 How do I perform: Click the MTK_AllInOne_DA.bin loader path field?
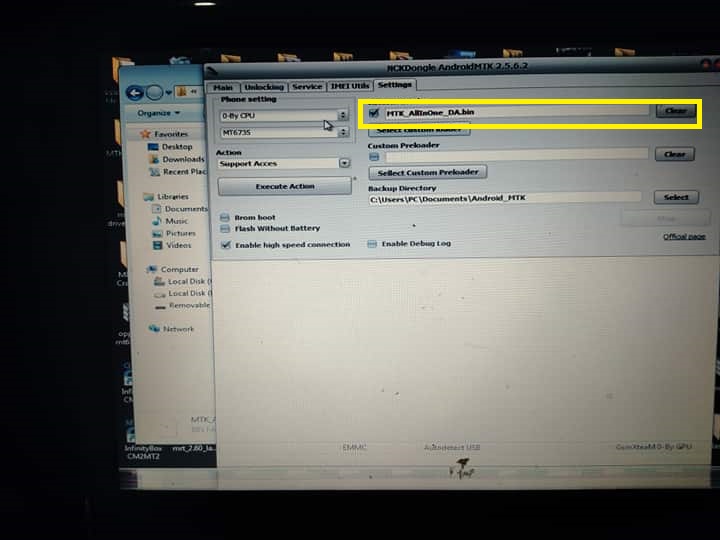point(516,112)
